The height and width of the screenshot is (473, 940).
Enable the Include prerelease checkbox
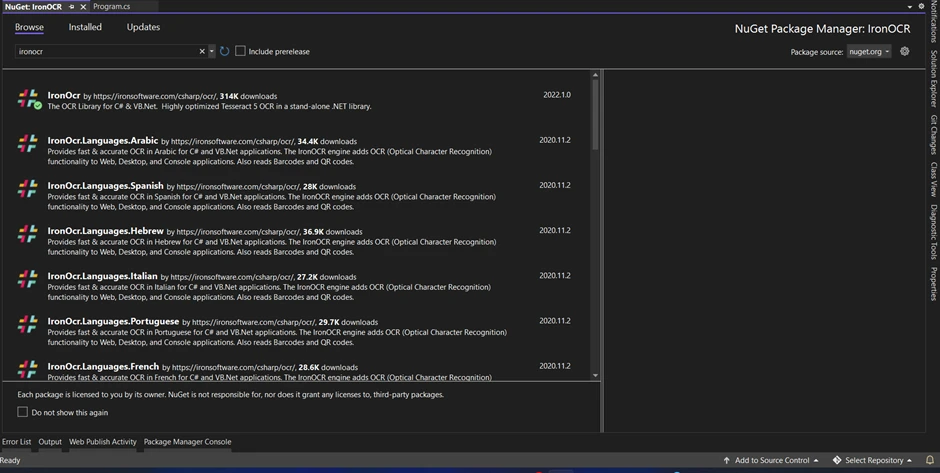240,51
